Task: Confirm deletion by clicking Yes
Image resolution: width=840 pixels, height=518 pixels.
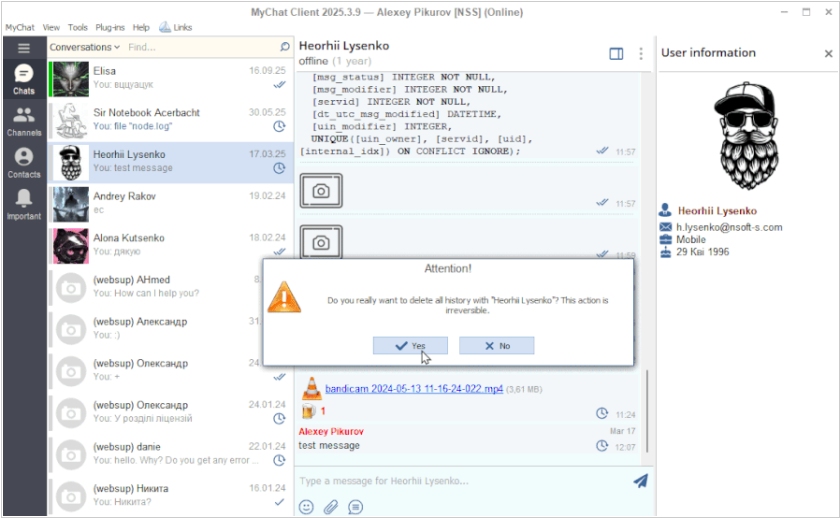Action: tap(410, 345)
